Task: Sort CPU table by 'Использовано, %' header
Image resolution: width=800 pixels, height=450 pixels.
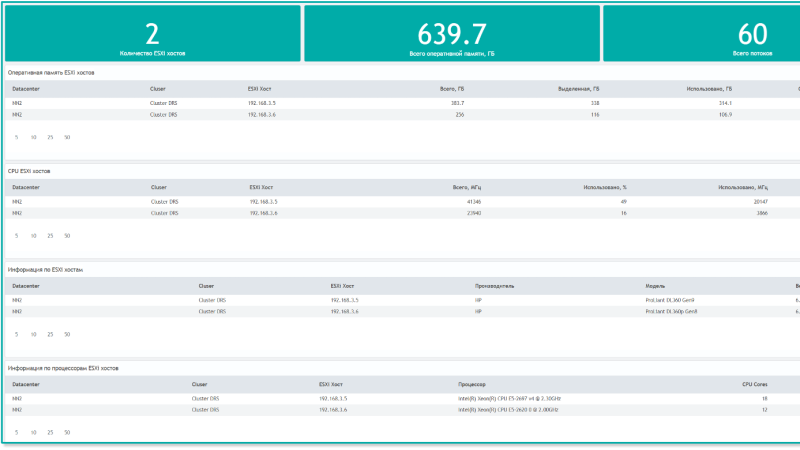Action: [605, 188]
